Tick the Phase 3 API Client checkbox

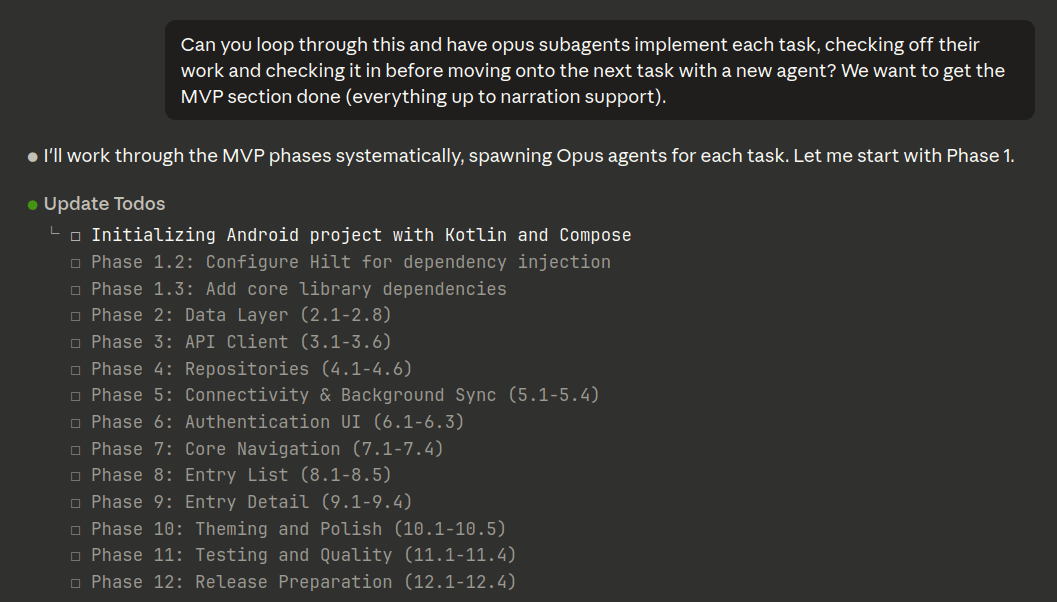point(76,343)
